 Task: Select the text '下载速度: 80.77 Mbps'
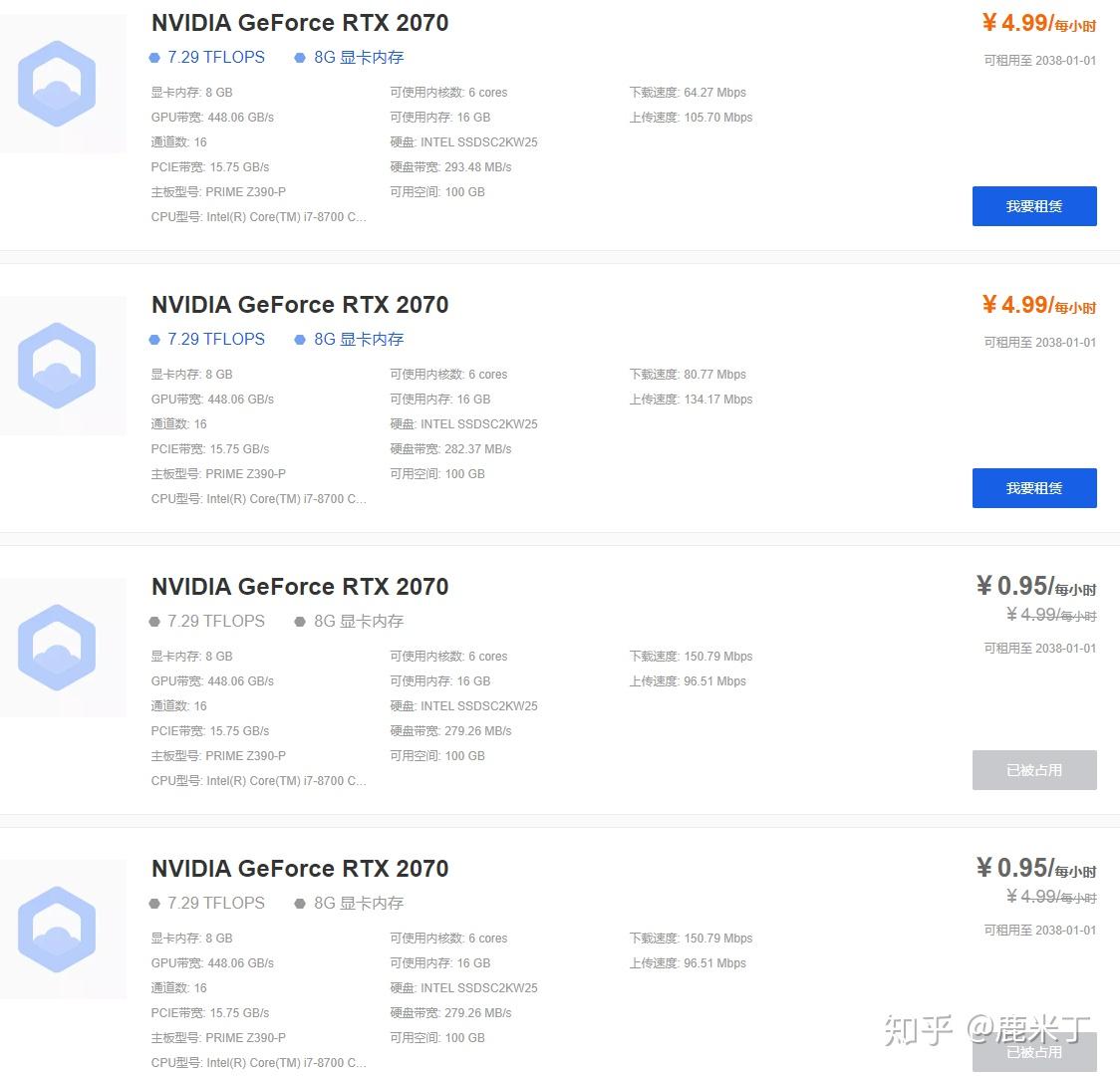pyautogui.click(x=688, y=375)
